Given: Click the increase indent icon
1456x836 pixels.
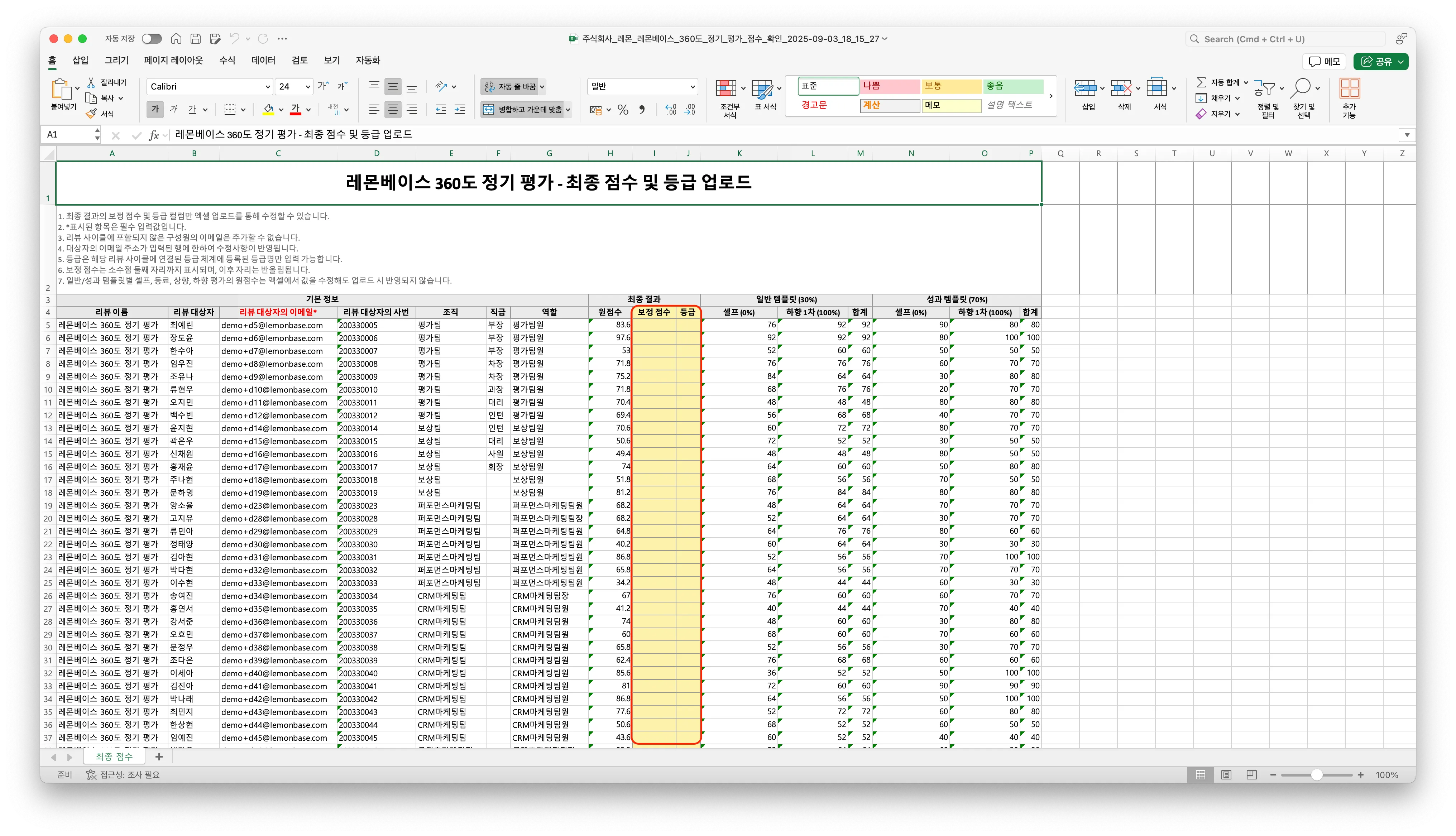Looking at the screenshot, I should [460, 109].
